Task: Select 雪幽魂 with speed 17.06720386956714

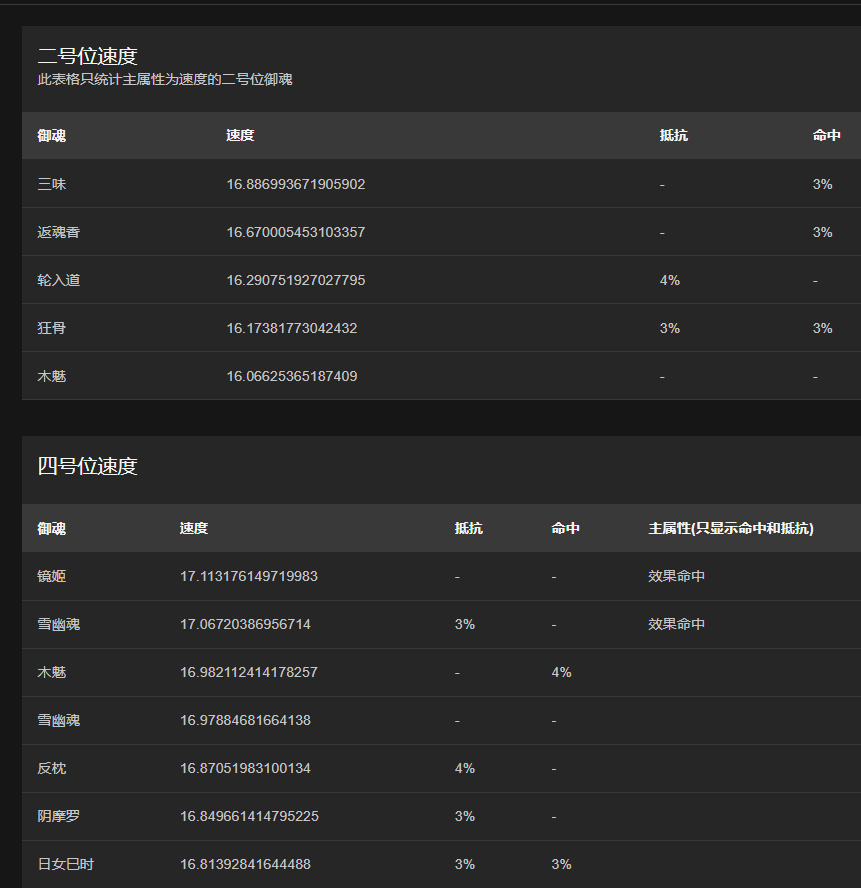Action: pyautogui.click(x=58, y=624)
